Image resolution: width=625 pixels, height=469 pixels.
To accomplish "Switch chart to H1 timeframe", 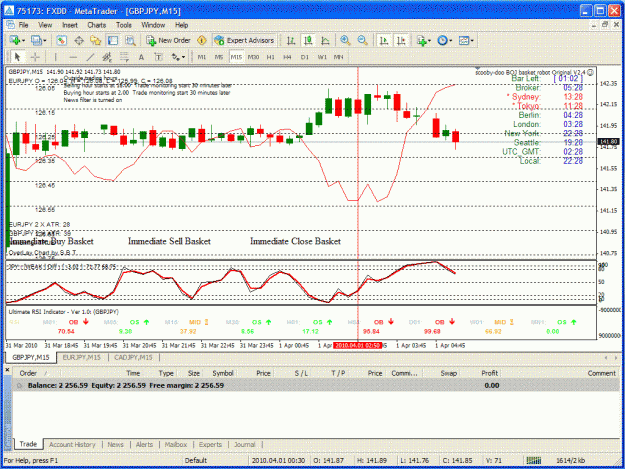I will [x=271, y=57].
